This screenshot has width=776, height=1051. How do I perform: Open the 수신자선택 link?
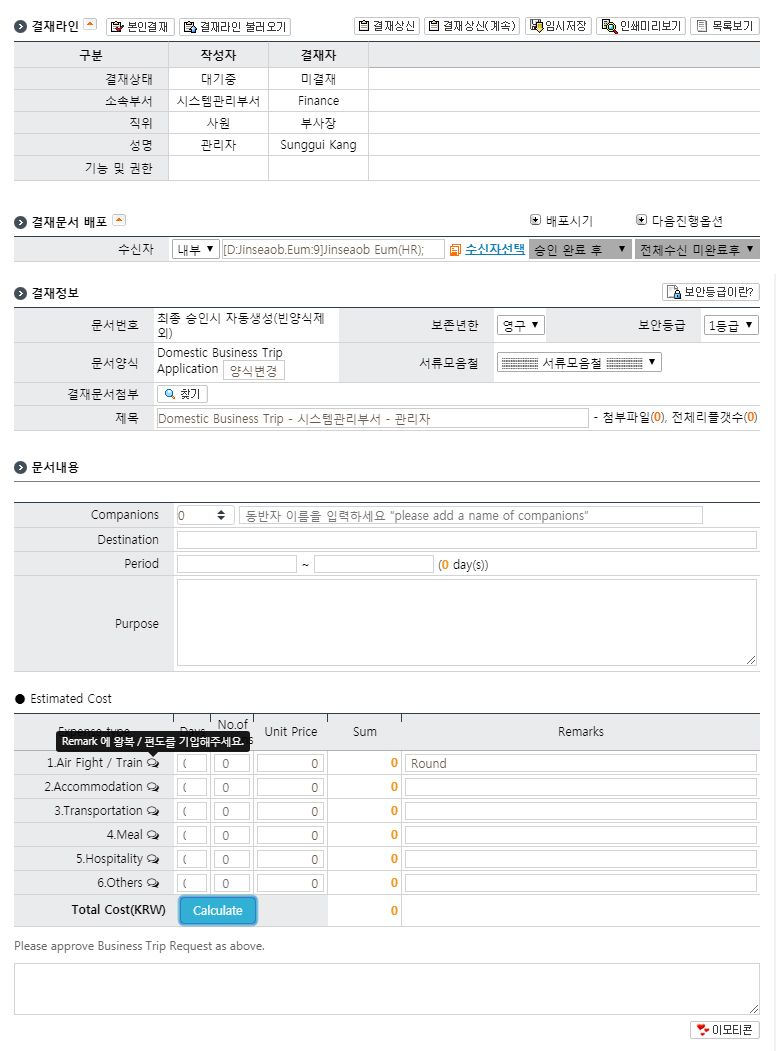click(x=495, y=249)
